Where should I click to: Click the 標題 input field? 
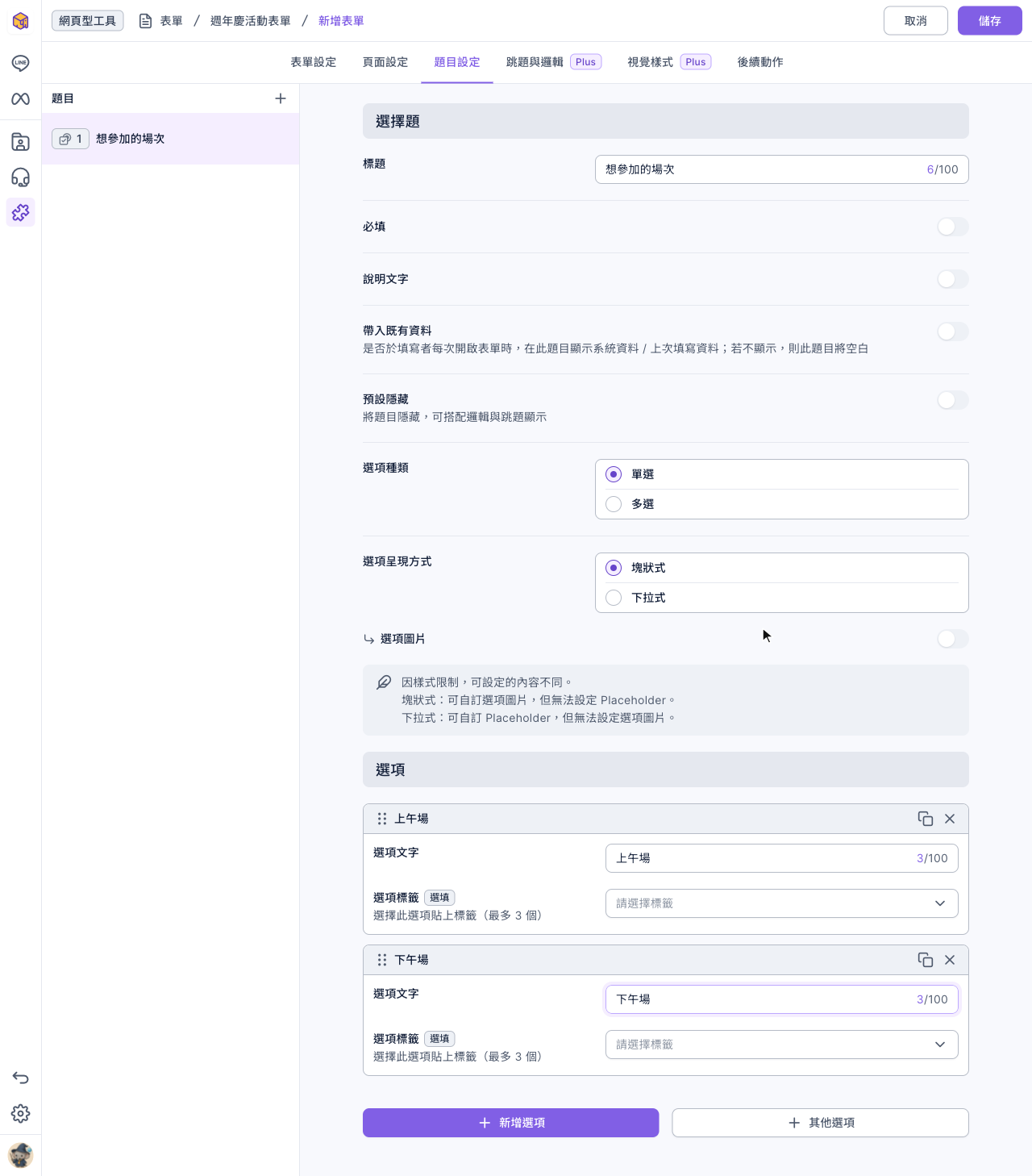click(782, 169)
